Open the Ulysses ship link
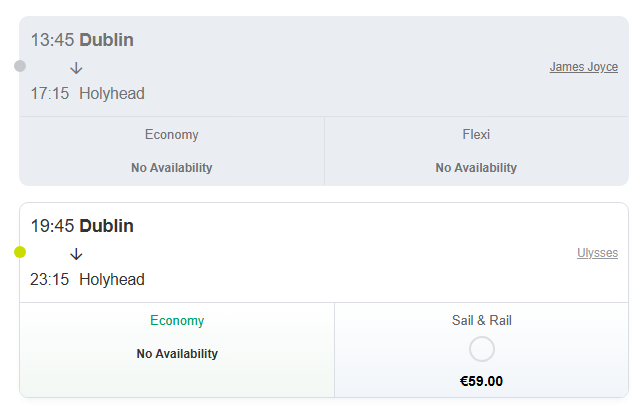The image size is (642, 408). 597,253
